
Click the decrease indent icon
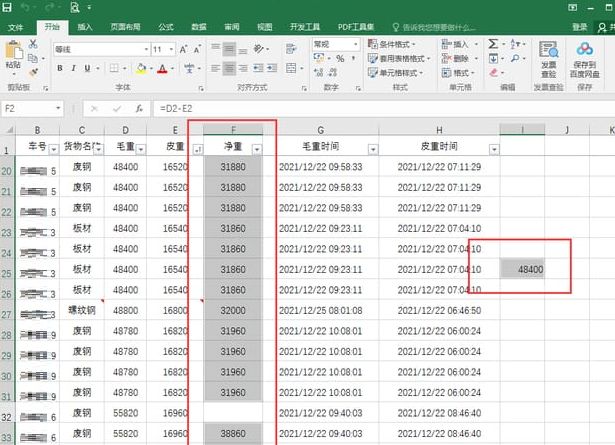click(258, 68)
